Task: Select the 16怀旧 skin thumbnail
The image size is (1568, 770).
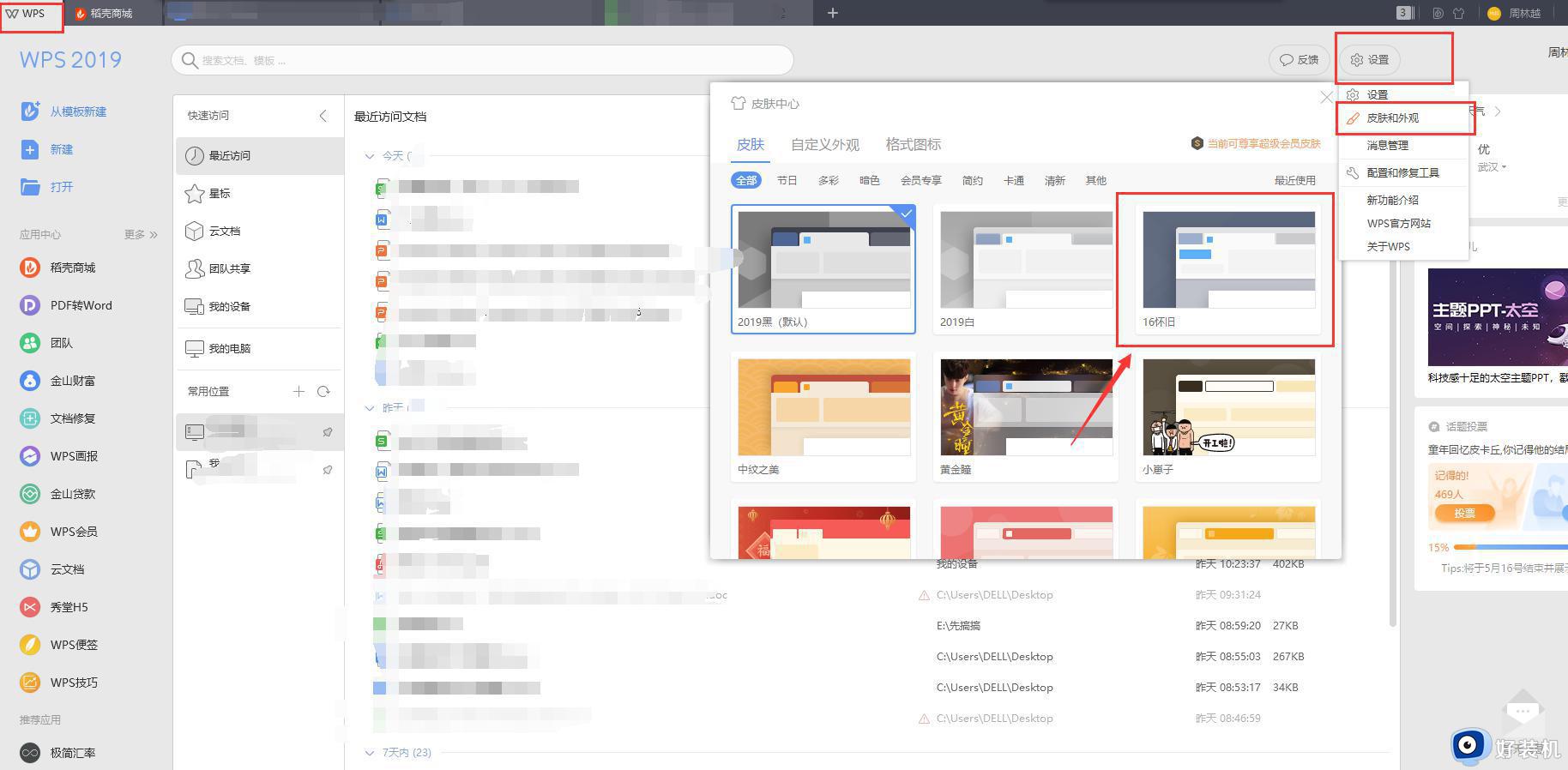Action: point(1228,269)
